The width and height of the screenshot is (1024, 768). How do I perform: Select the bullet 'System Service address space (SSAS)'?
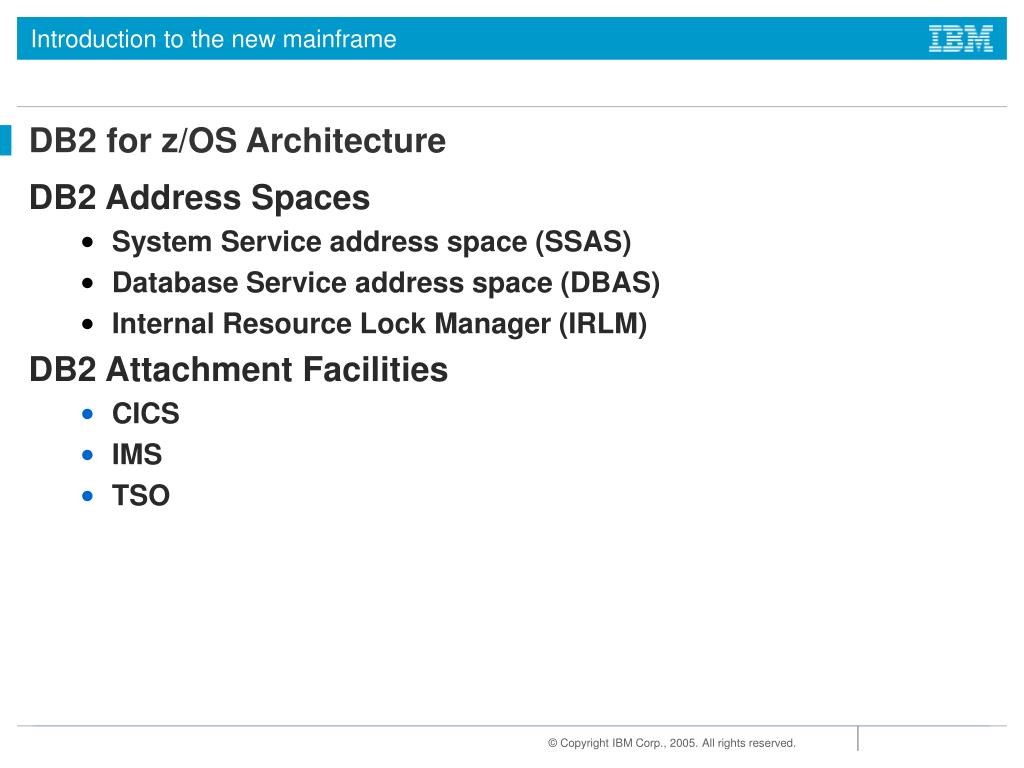372,242
